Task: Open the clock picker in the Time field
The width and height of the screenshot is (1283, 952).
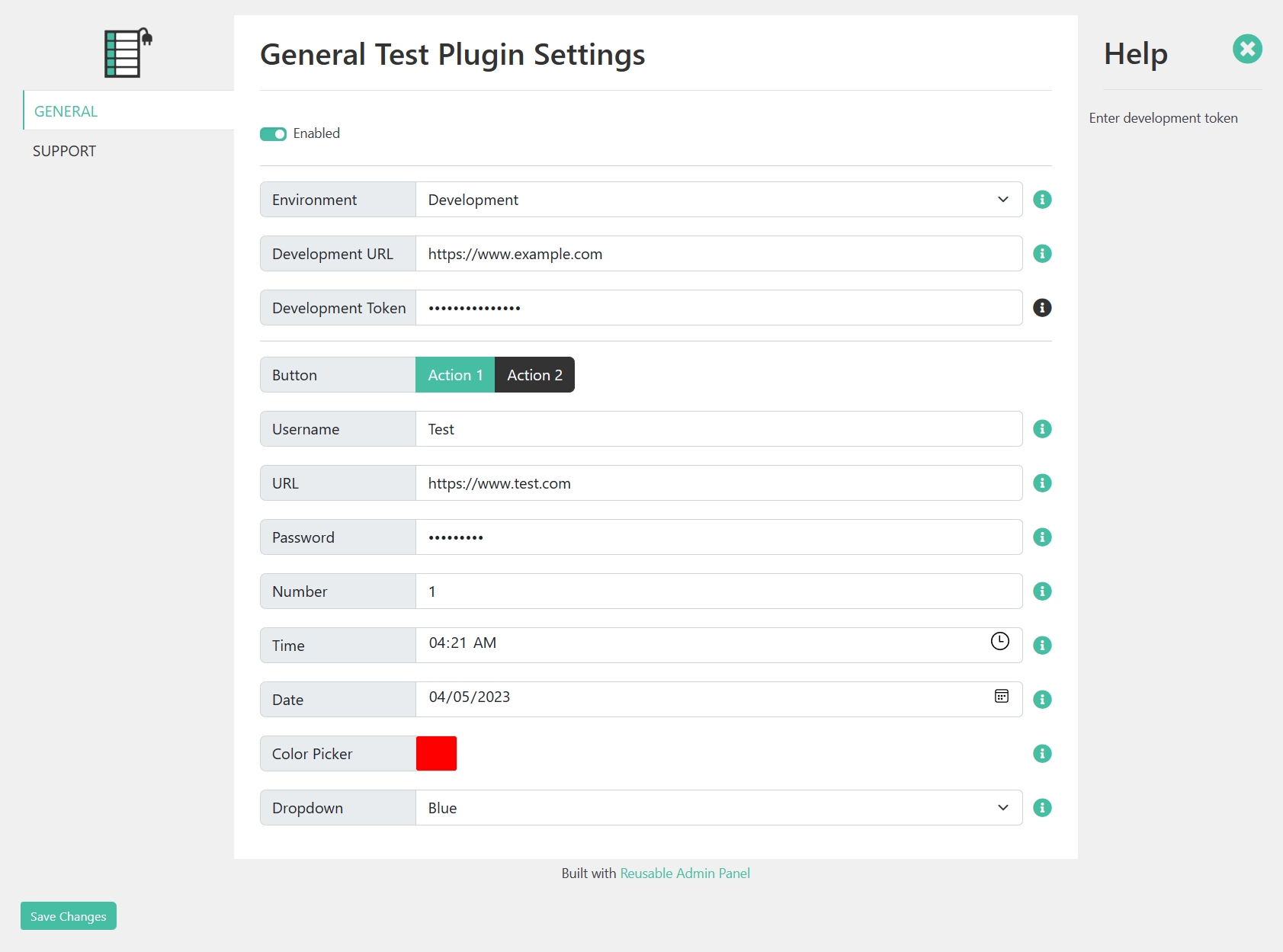Action: pos(999,642)
